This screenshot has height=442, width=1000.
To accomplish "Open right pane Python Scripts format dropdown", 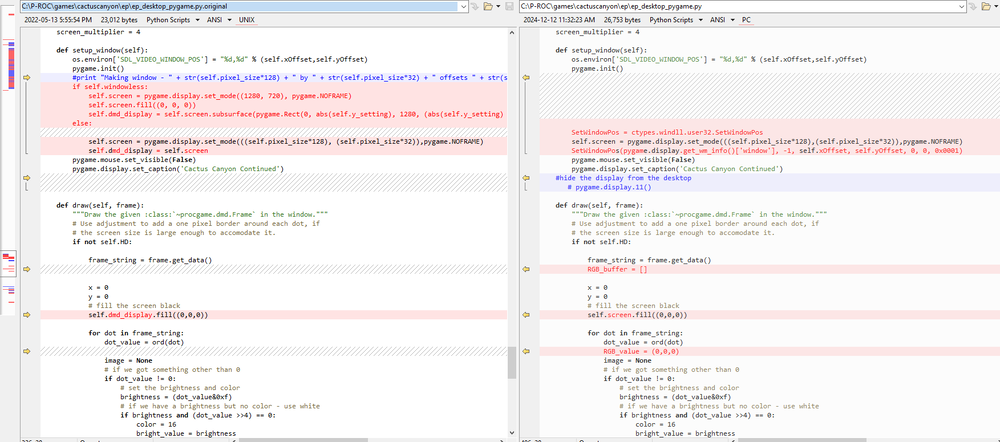I will tap(677, 20).
